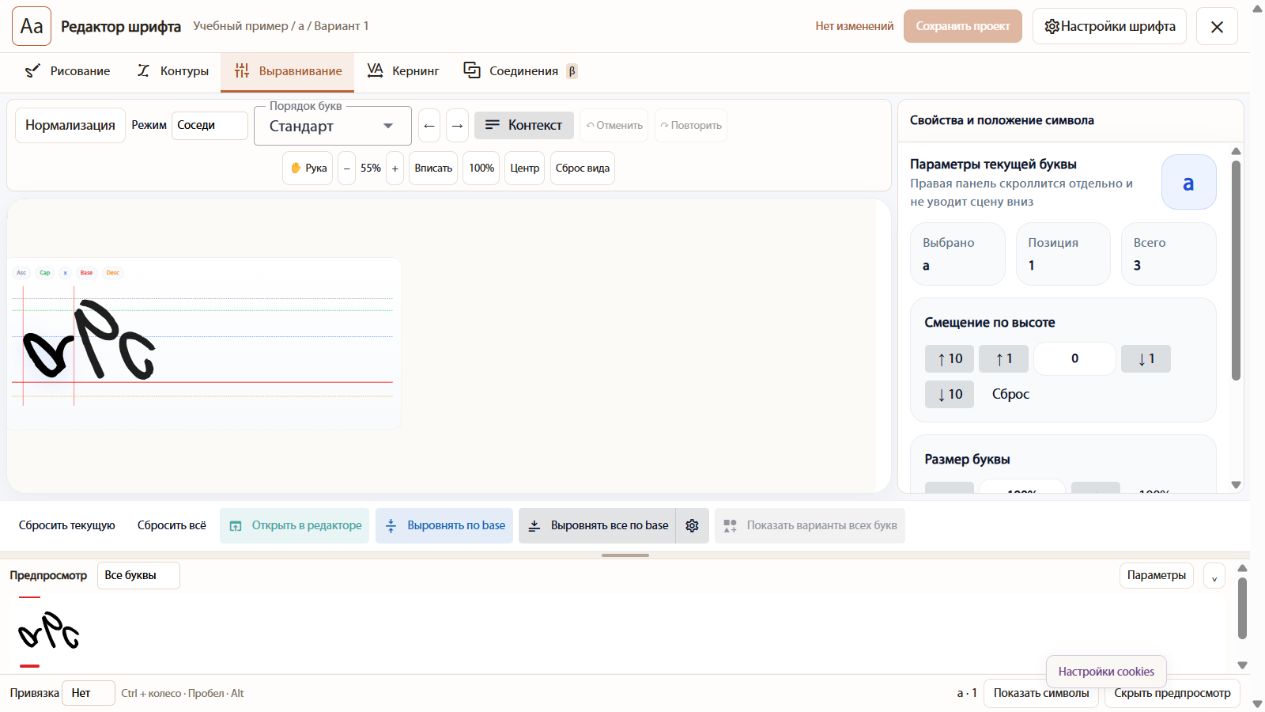Click the zoom in plus button
Viewport: 1265px width, 712px height.
click(395, 168)
